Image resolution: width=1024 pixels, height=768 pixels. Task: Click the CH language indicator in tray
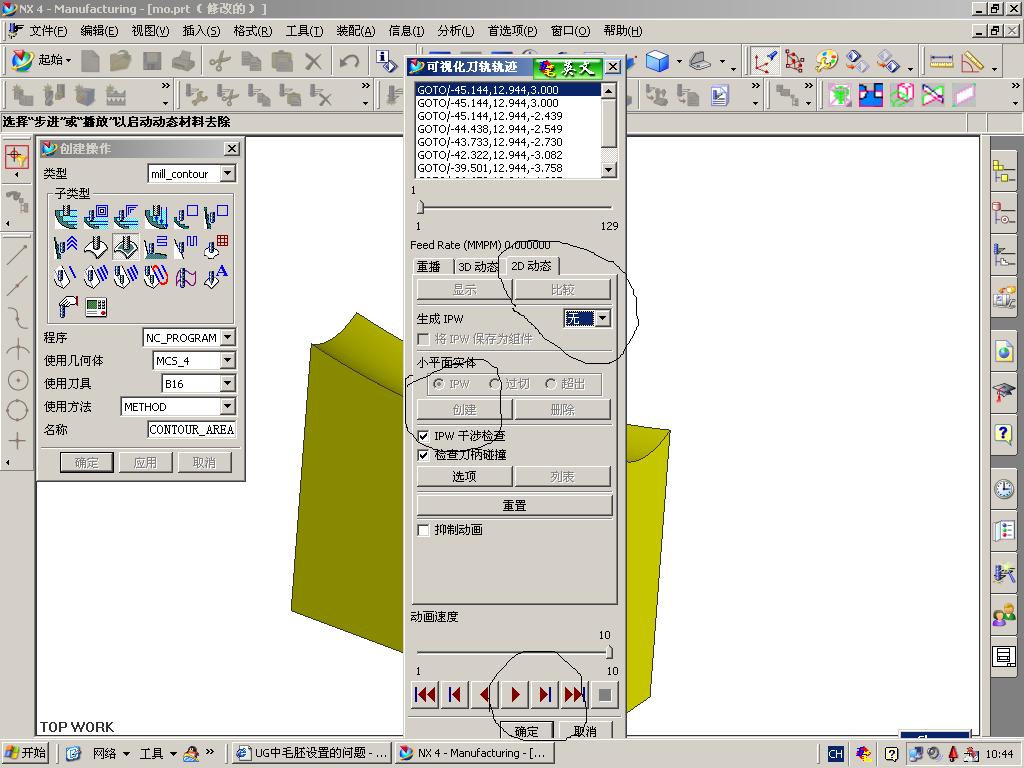coord(835,754)
